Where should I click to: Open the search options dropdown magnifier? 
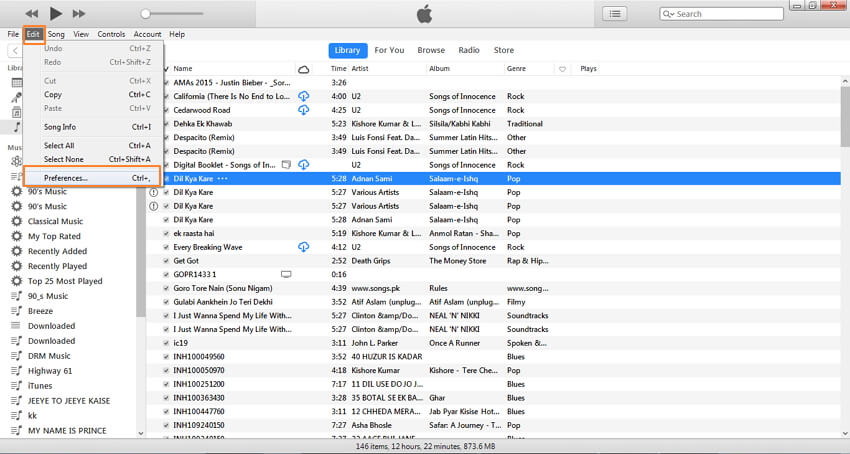click(x=669, y=14)
